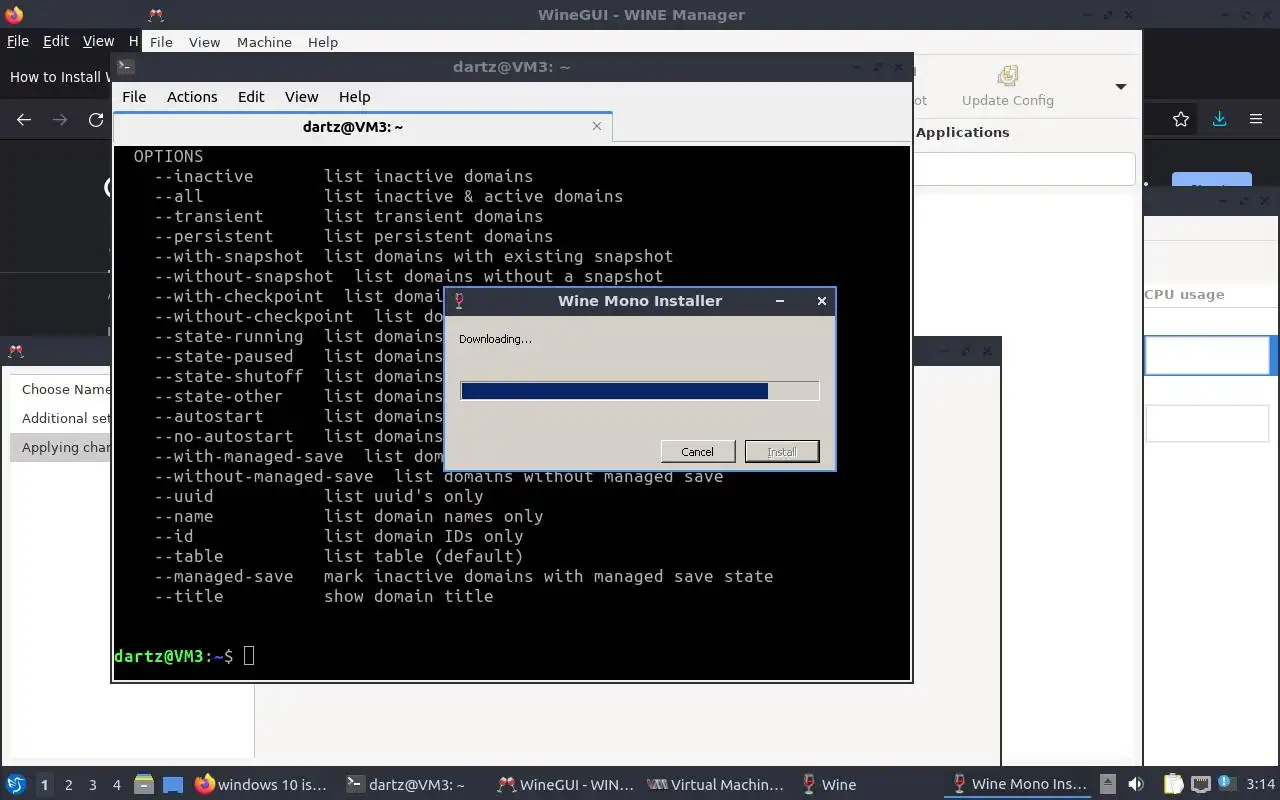This screenshot has width=1280, height=800.
Task: Open Firefox File menu
Action: (18, 41)
